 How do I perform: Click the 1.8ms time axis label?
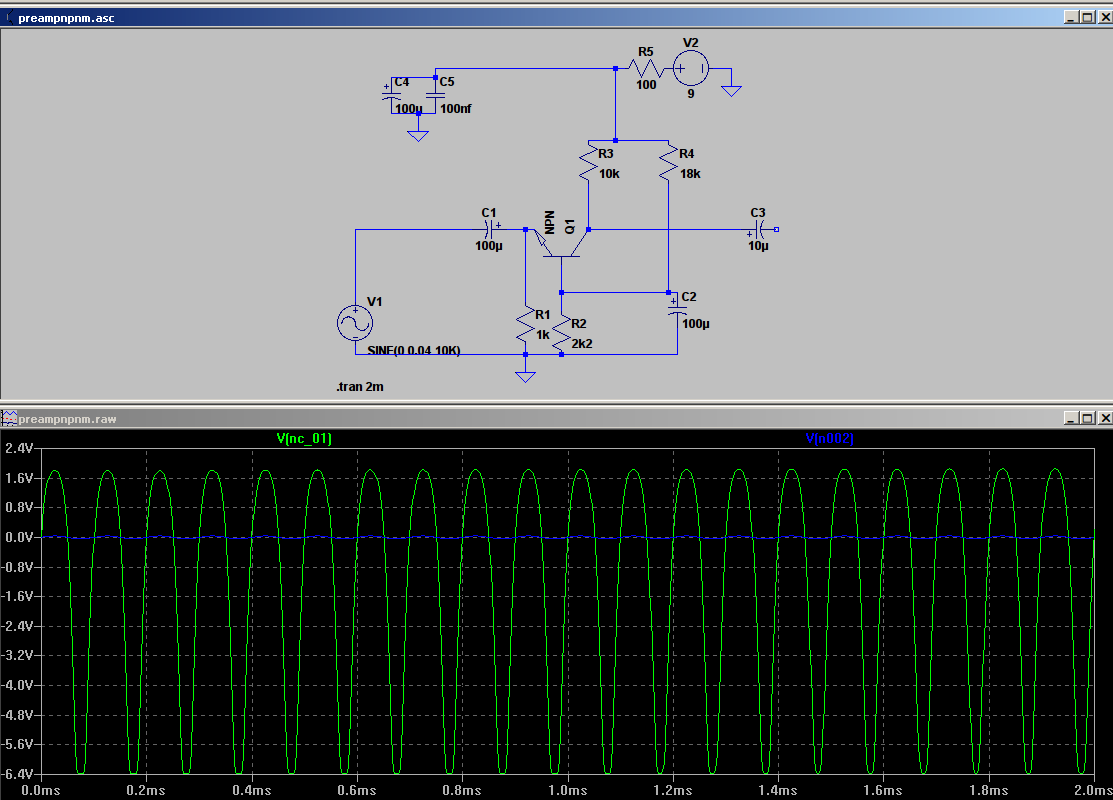point(989,790)
